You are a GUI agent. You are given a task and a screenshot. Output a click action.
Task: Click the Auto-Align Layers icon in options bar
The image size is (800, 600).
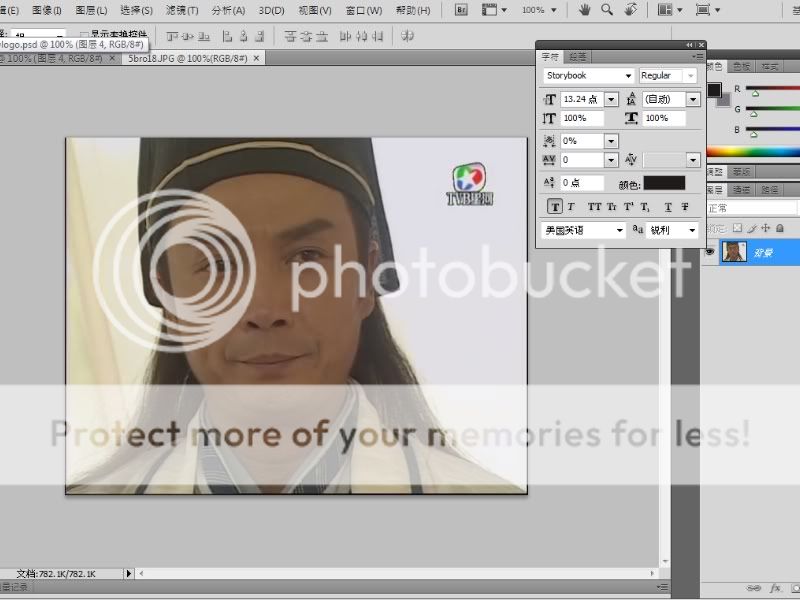pos(407,36)
